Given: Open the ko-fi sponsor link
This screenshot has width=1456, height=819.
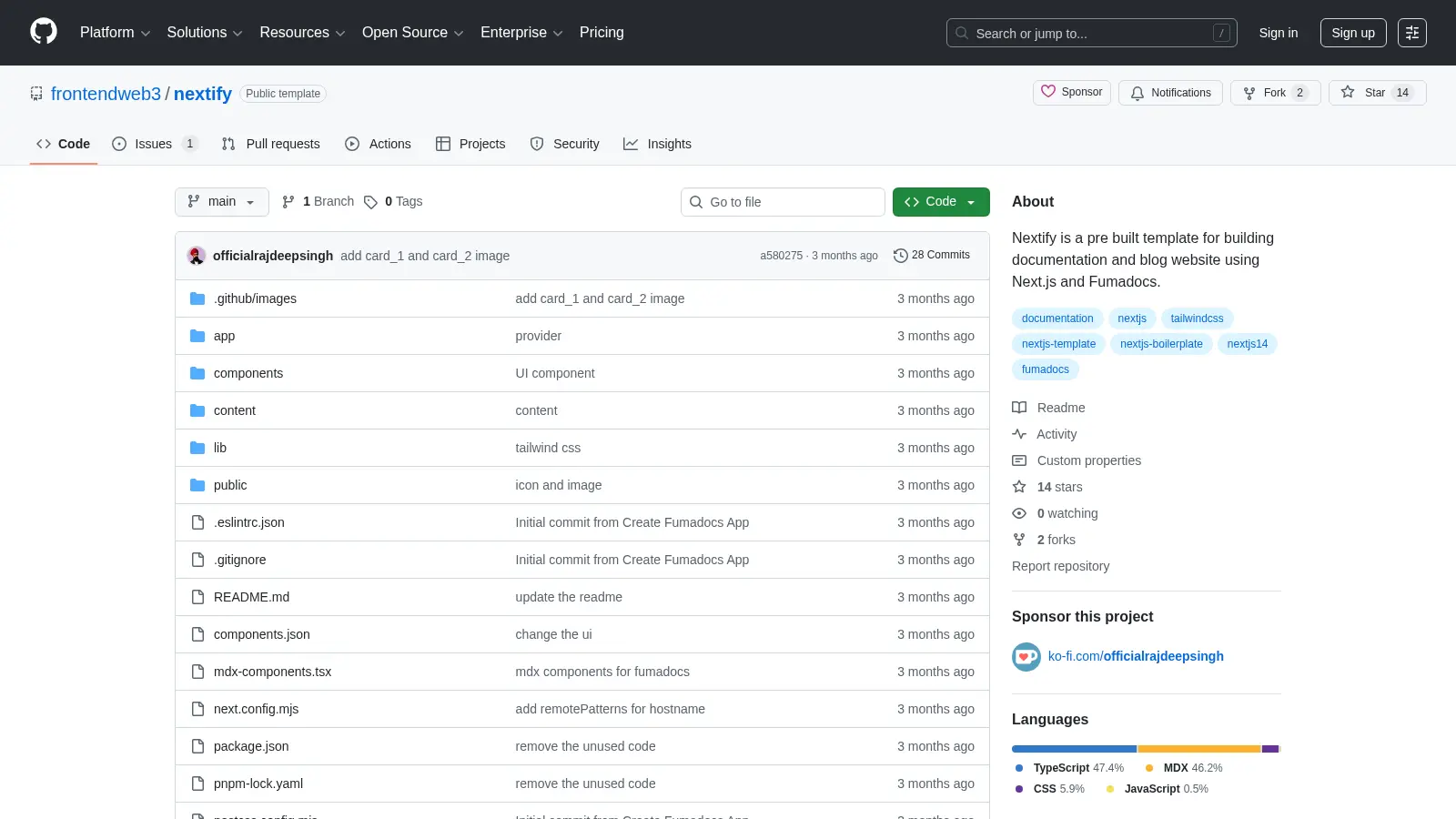Looking at the screenshot, I should (x=1136, y=656).
